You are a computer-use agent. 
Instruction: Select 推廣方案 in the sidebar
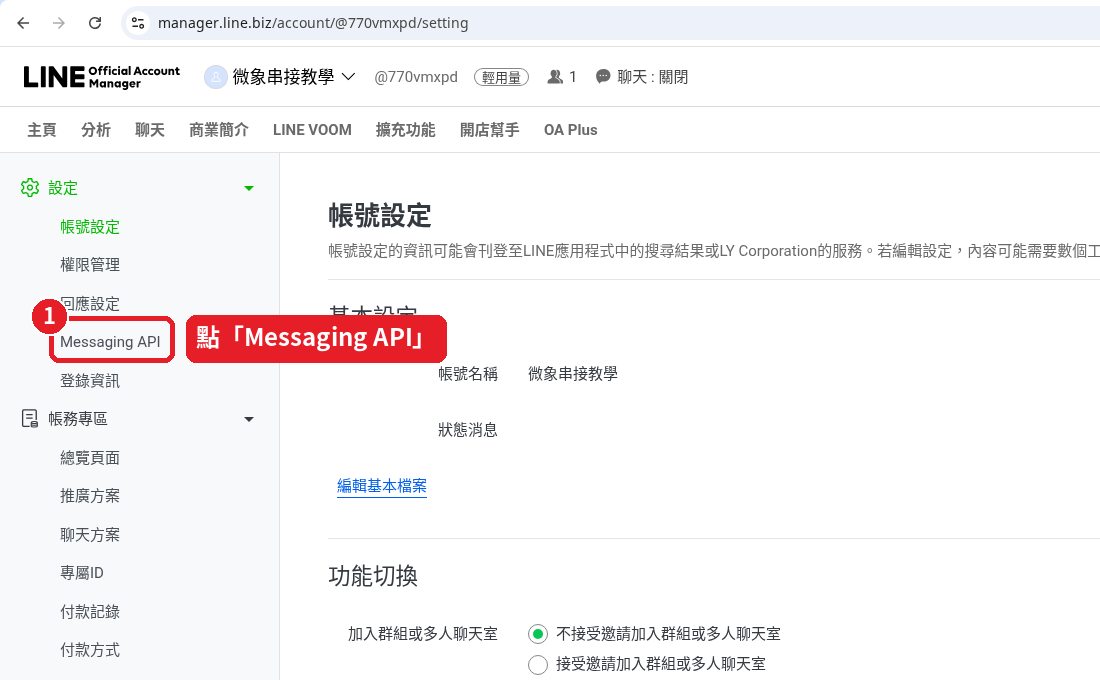tap(90, 495)
